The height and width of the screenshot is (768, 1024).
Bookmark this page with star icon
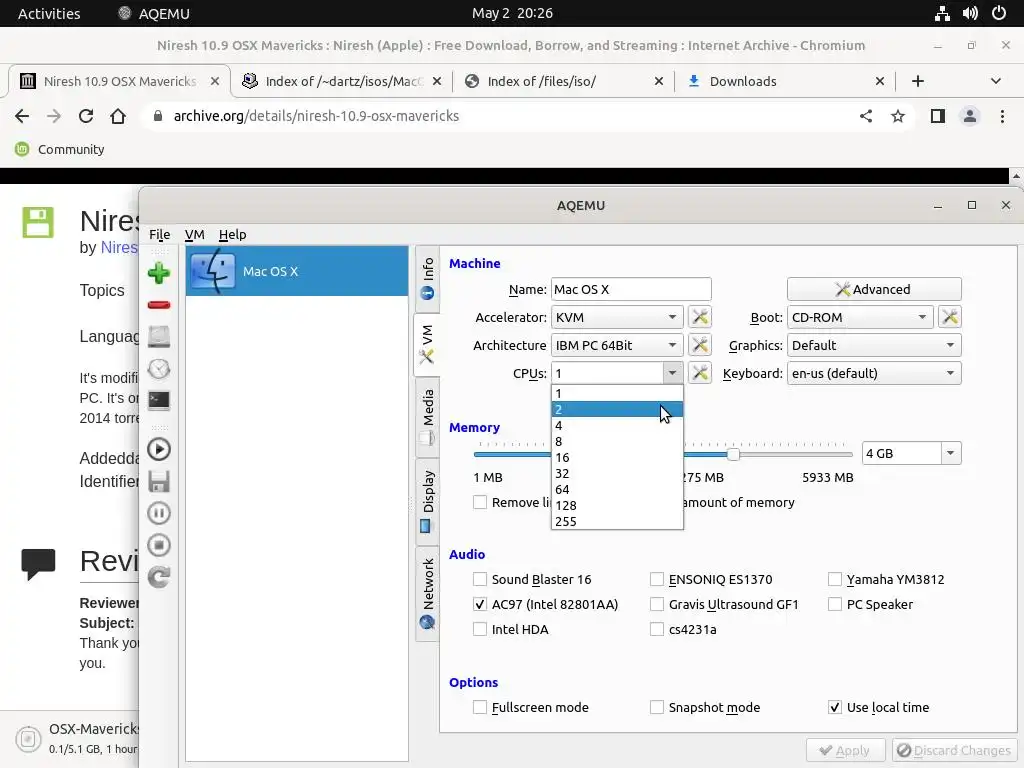[x=898, y=116]
